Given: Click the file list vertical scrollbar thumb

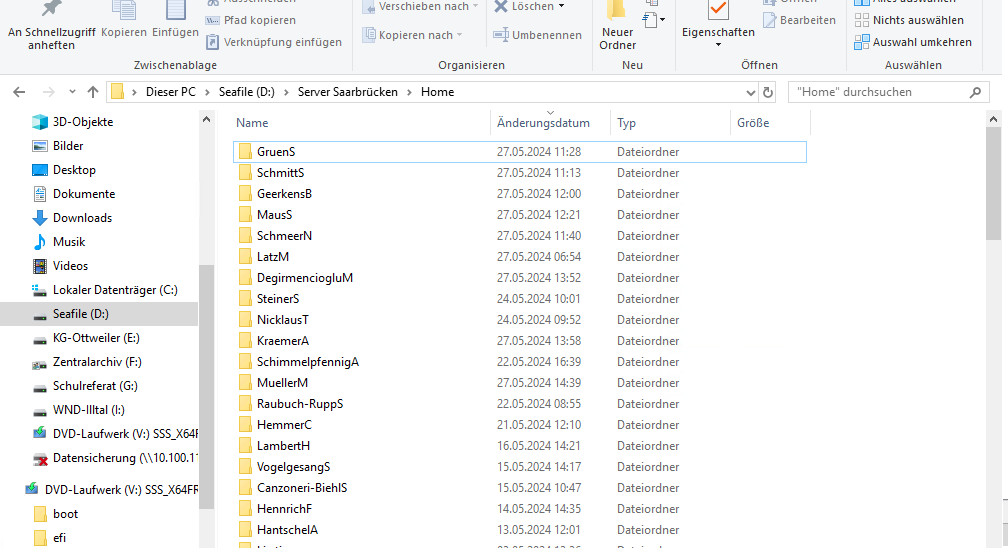Looking at the screenshot, I should click(x=993, y=184).
